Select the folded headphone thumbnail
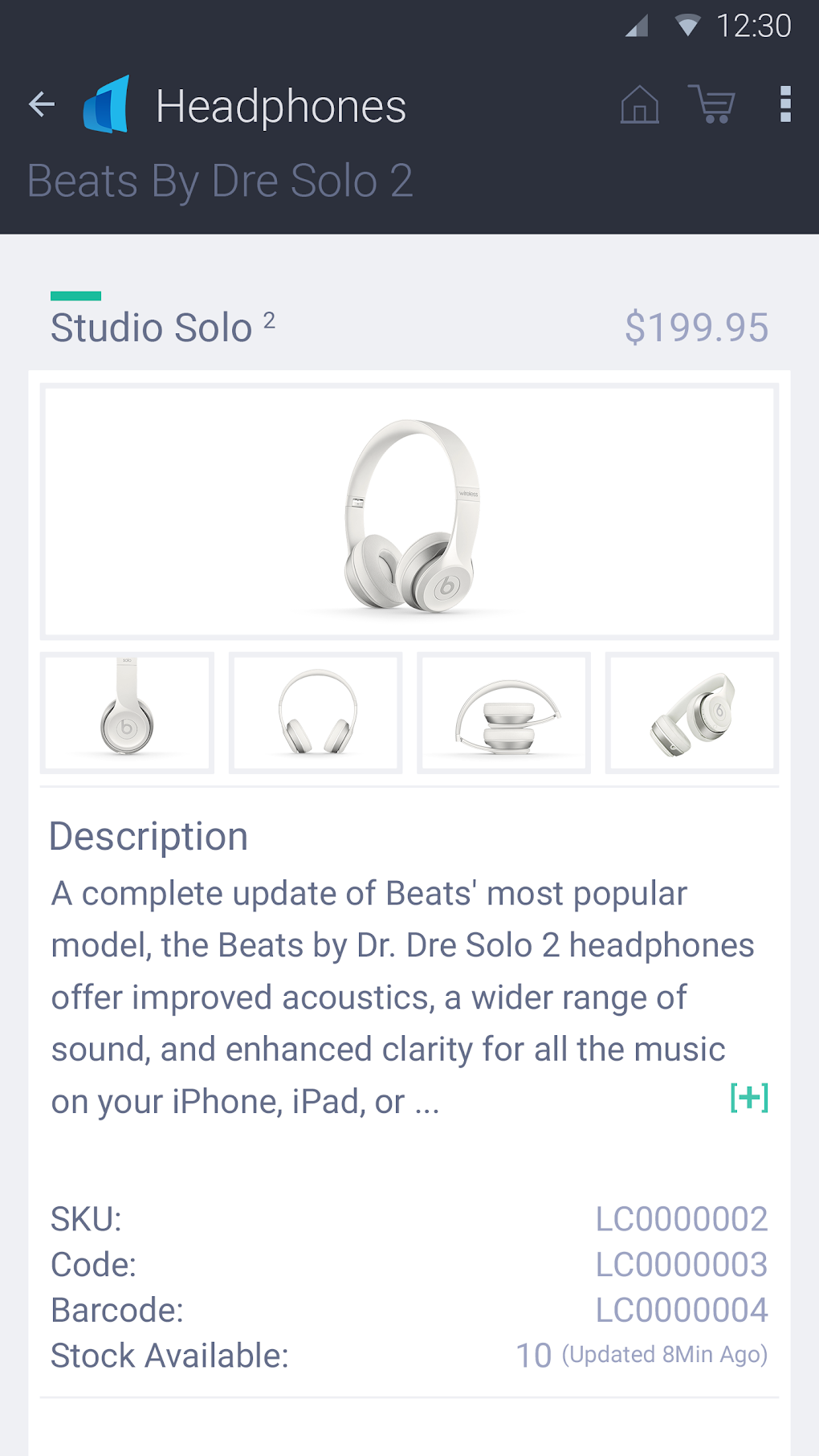Image resolution: width=819 pixels, height=1456 pixels. coord(503,713)
